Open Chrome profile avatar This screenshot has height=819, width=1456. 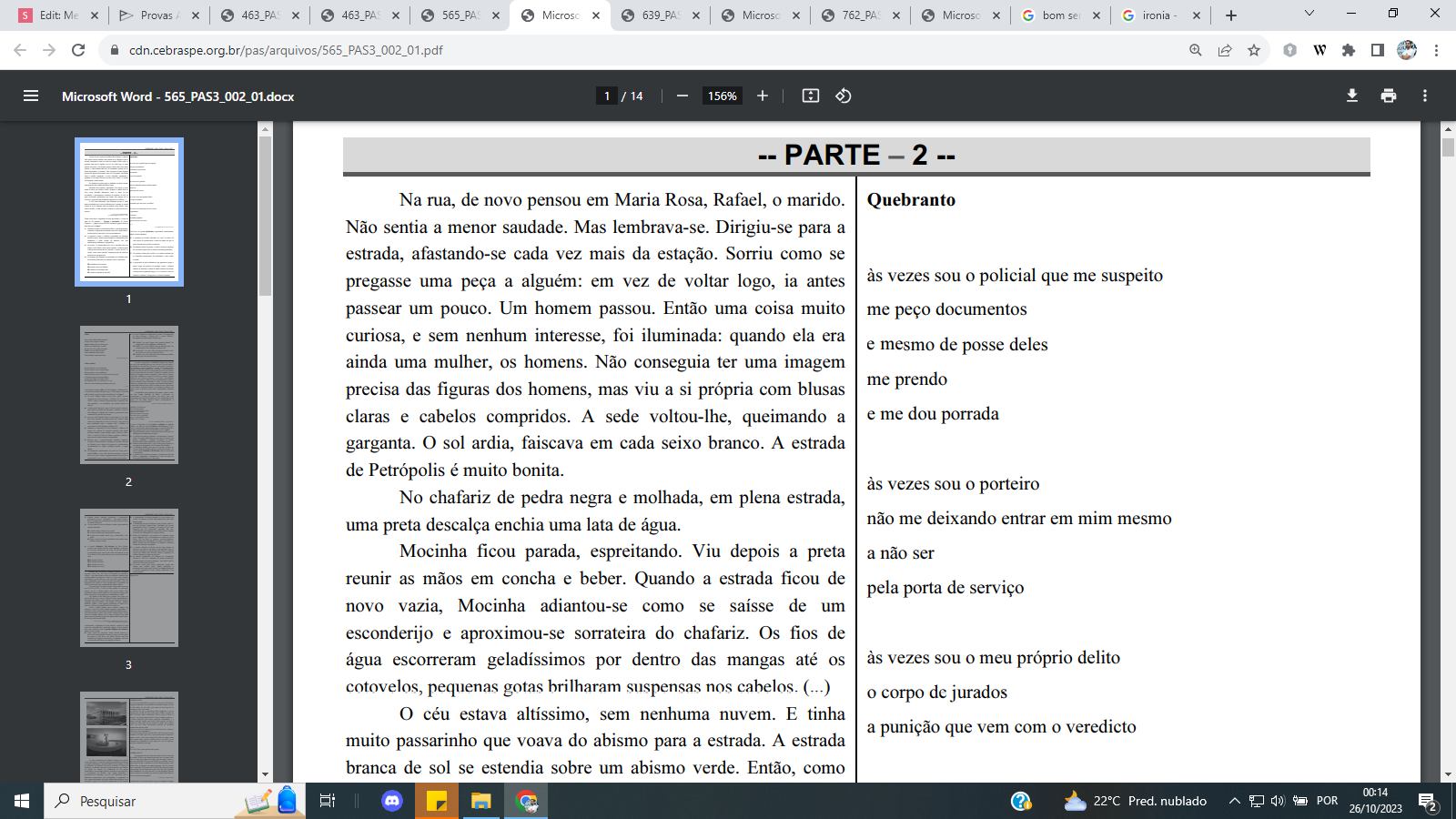tap(1407, 50)
